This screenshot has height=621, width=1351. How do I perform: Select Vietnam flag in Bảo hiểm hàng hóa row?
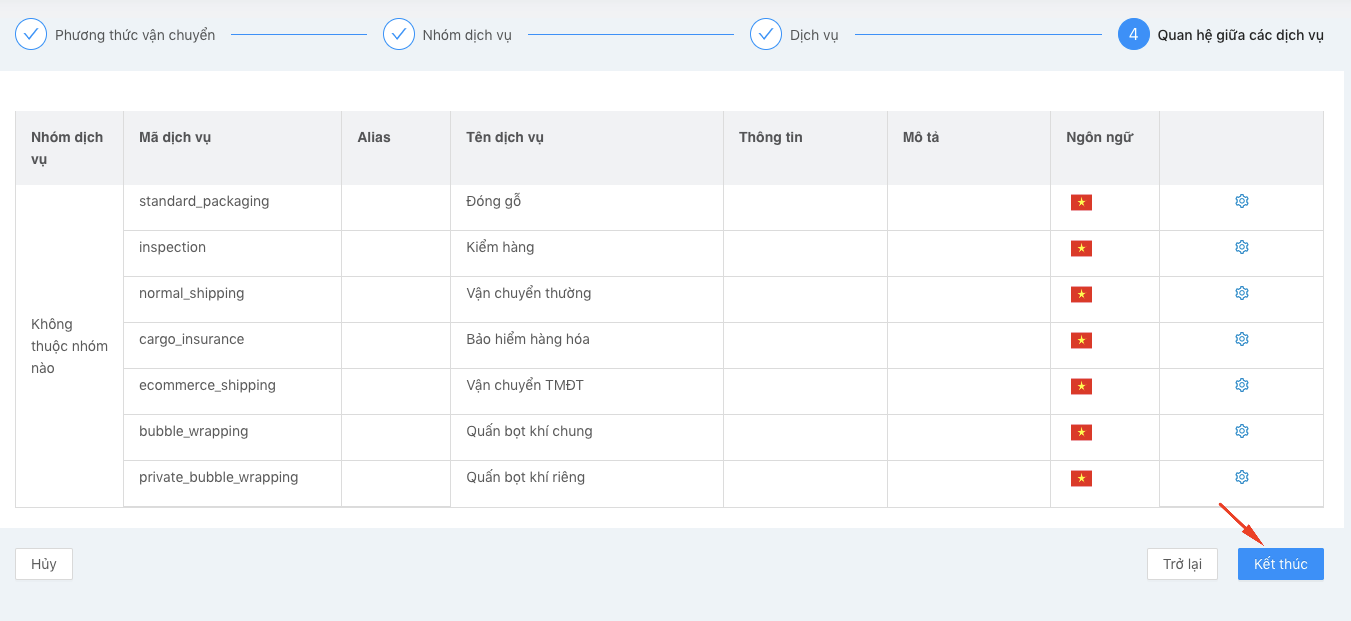pos(1081,341)
